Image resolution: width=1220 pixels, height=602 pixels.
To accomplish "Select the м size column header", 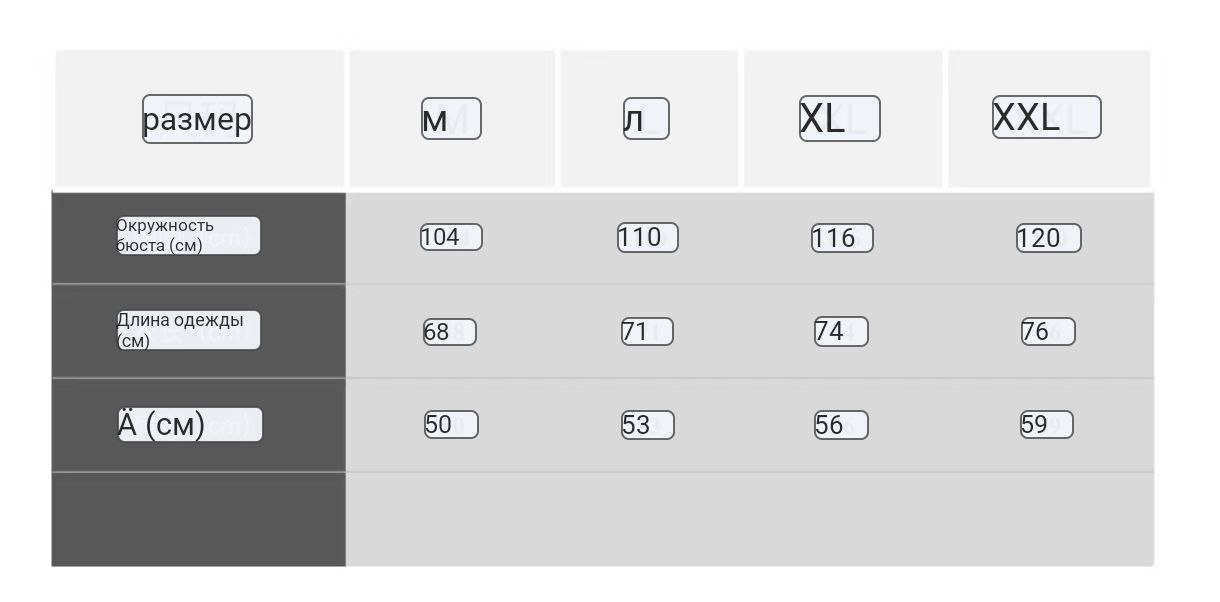I will tap(451, 118).
